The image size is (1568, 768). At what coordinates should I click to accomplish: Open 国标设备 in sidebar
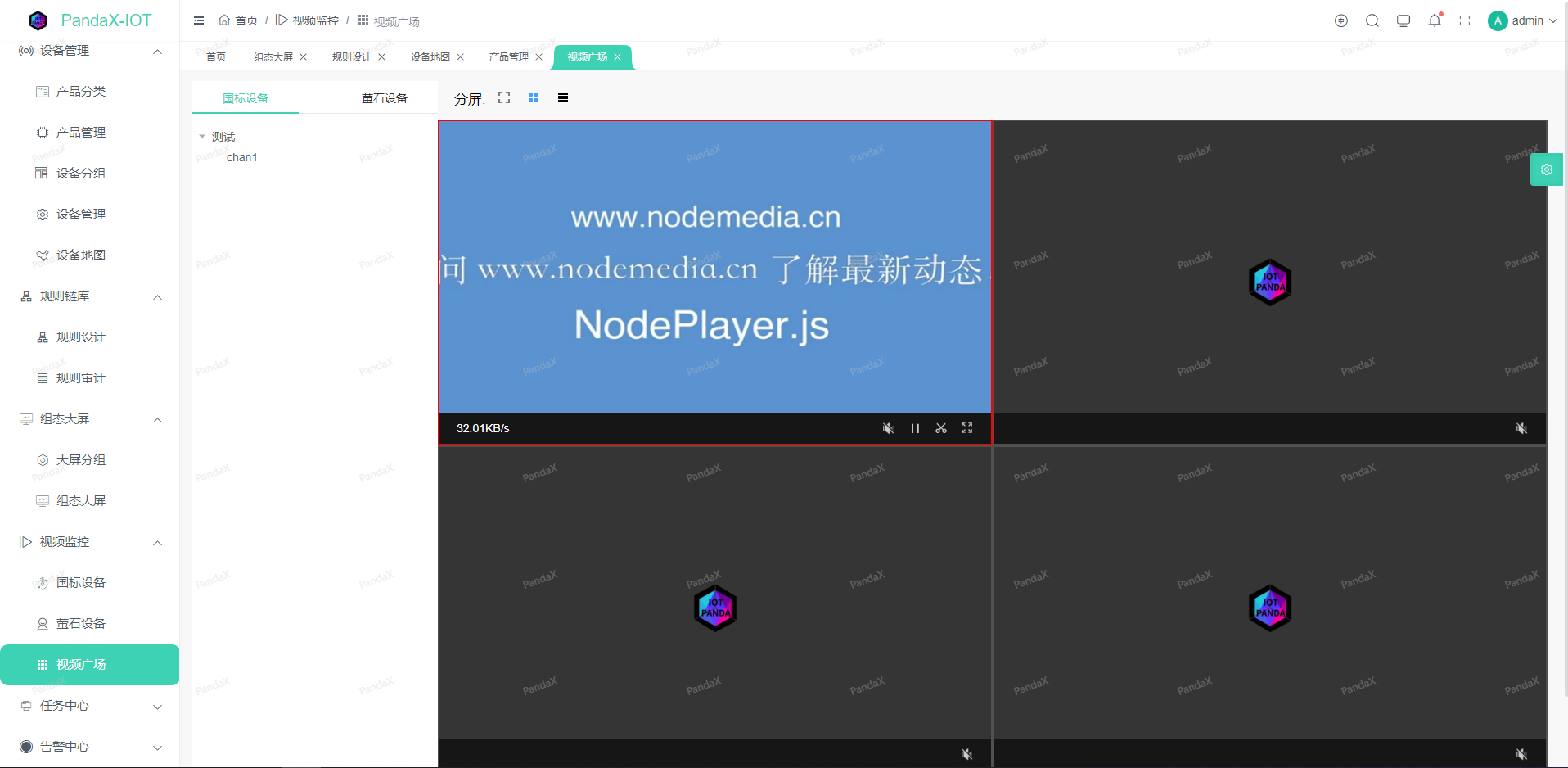tap(90, 583)
